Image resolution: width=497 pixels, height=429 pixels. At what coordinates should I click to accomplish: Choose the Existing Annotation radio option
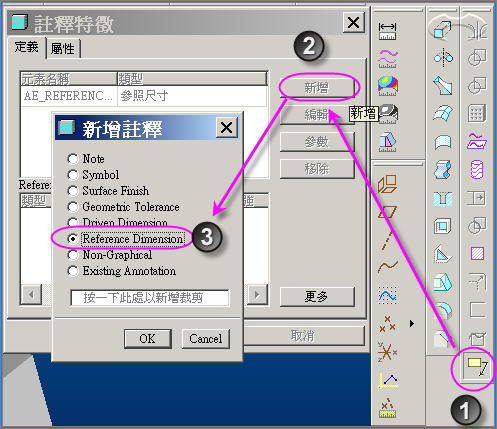point(122,271)
